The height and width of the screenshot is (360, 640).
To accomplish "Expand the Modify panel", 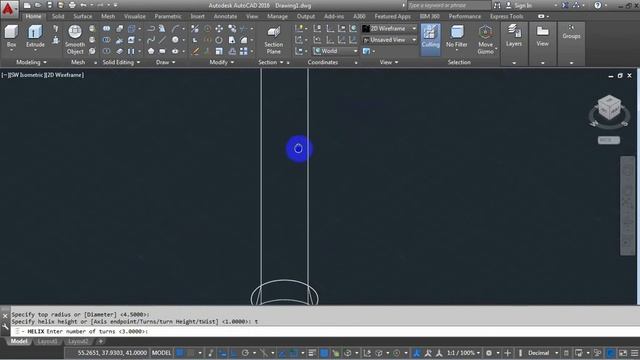I will coord(222,62).
